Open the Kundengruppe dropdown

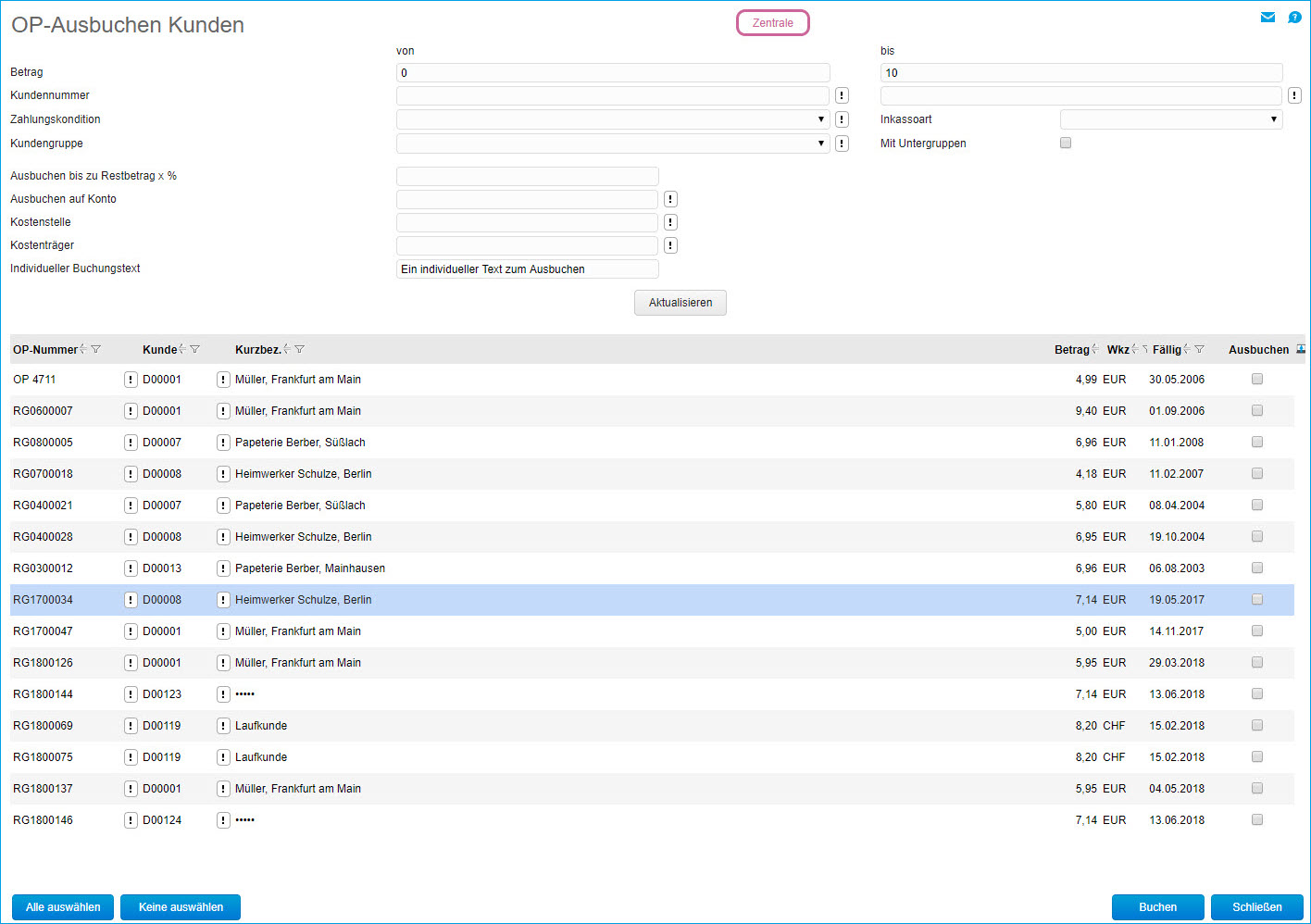coord(613,144)
